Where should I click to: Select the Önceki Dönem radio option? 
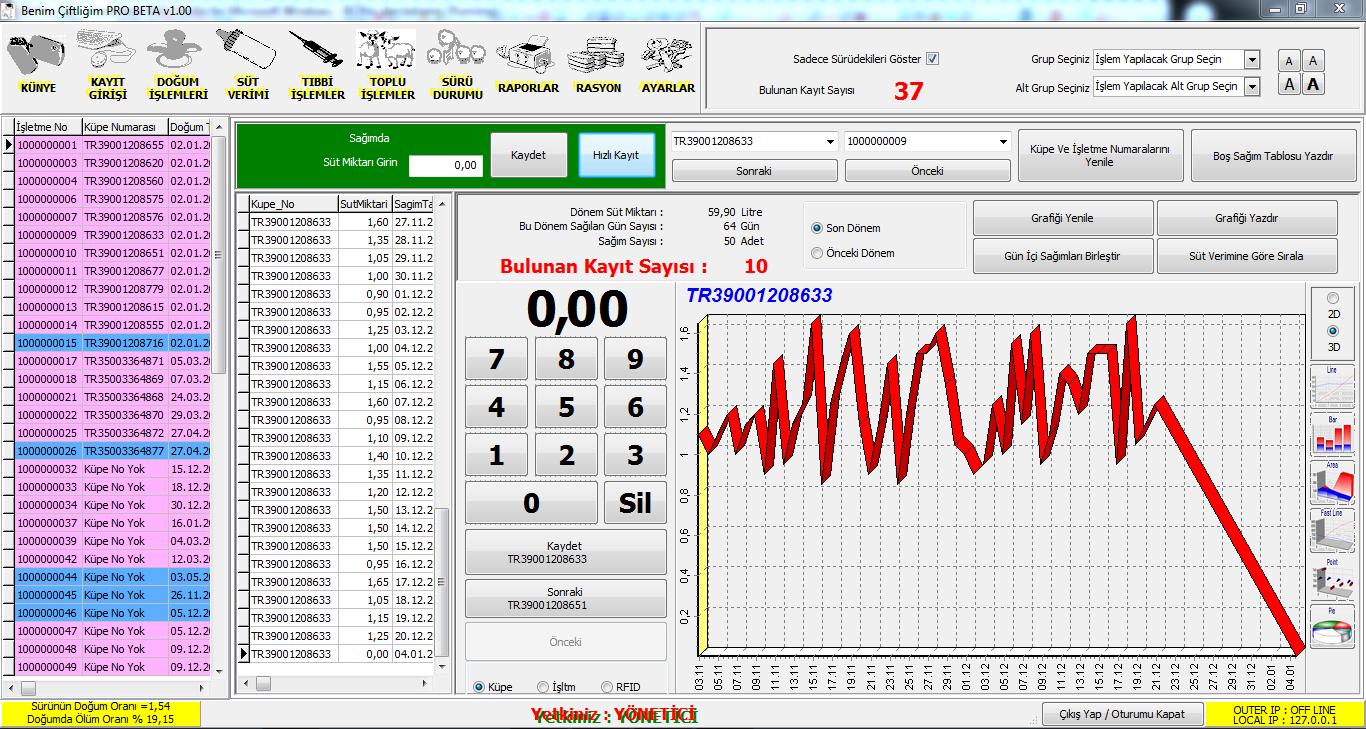[x=817, y=253]
